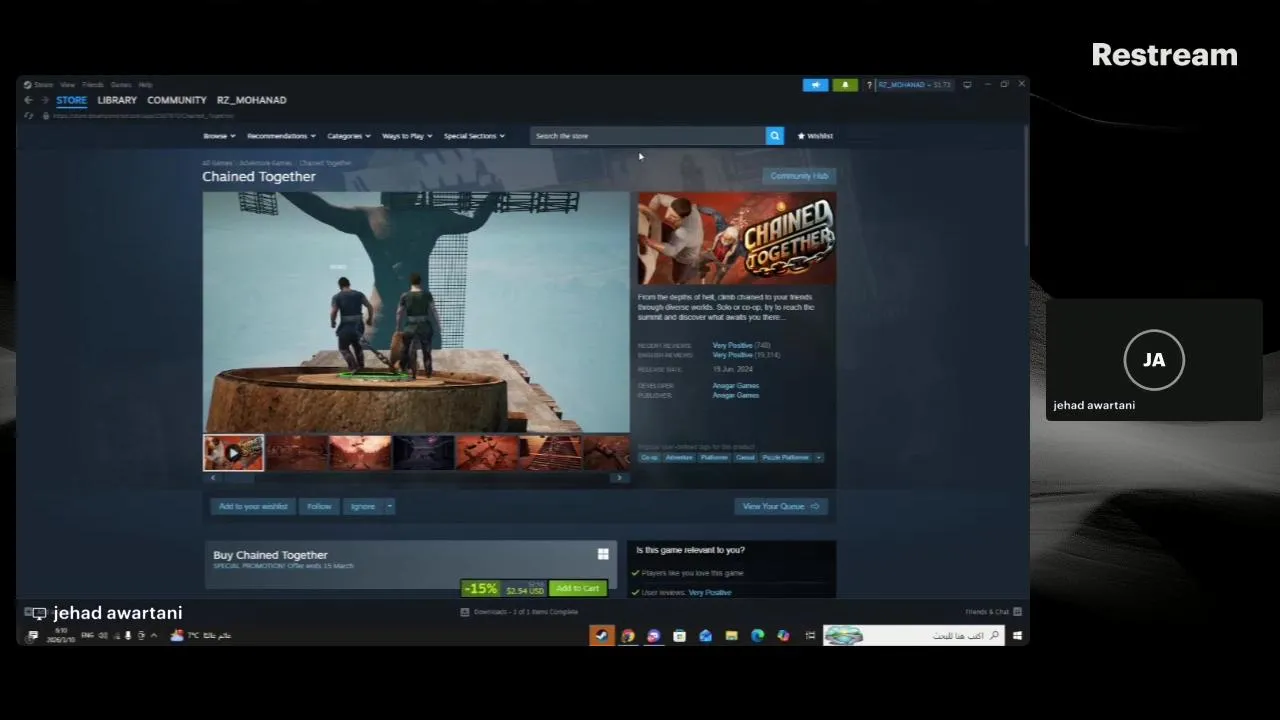Open the Wishlist link
1280x720 pixels.
click(x=815, y=136)
